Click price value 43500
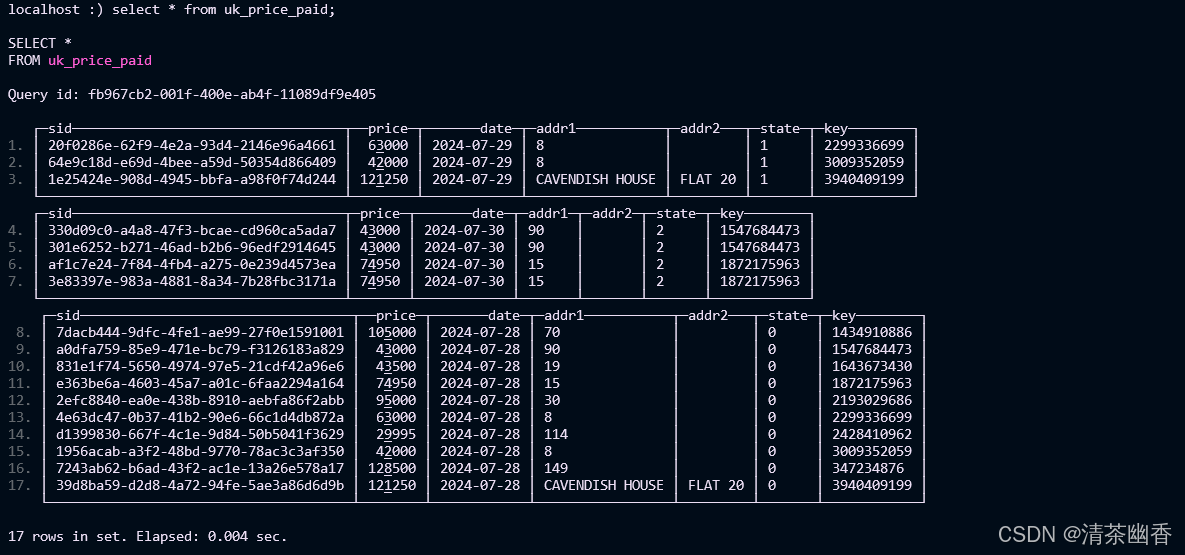The width and height of the screenshot is (1185, 555). (x=396, y=366)
